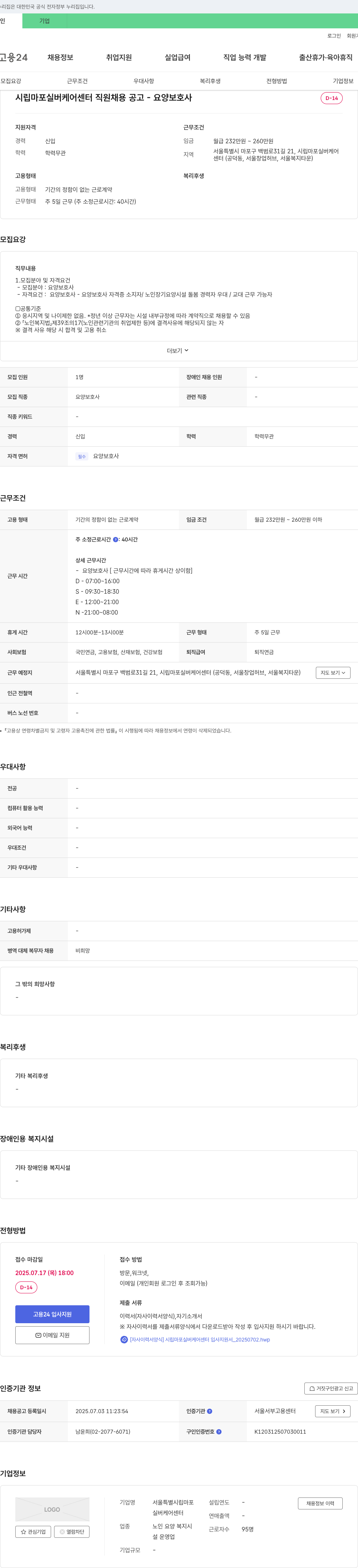Open 채용정보 이력 button
Viewport: 358px width, 1568px height.
click(320, 1503)
